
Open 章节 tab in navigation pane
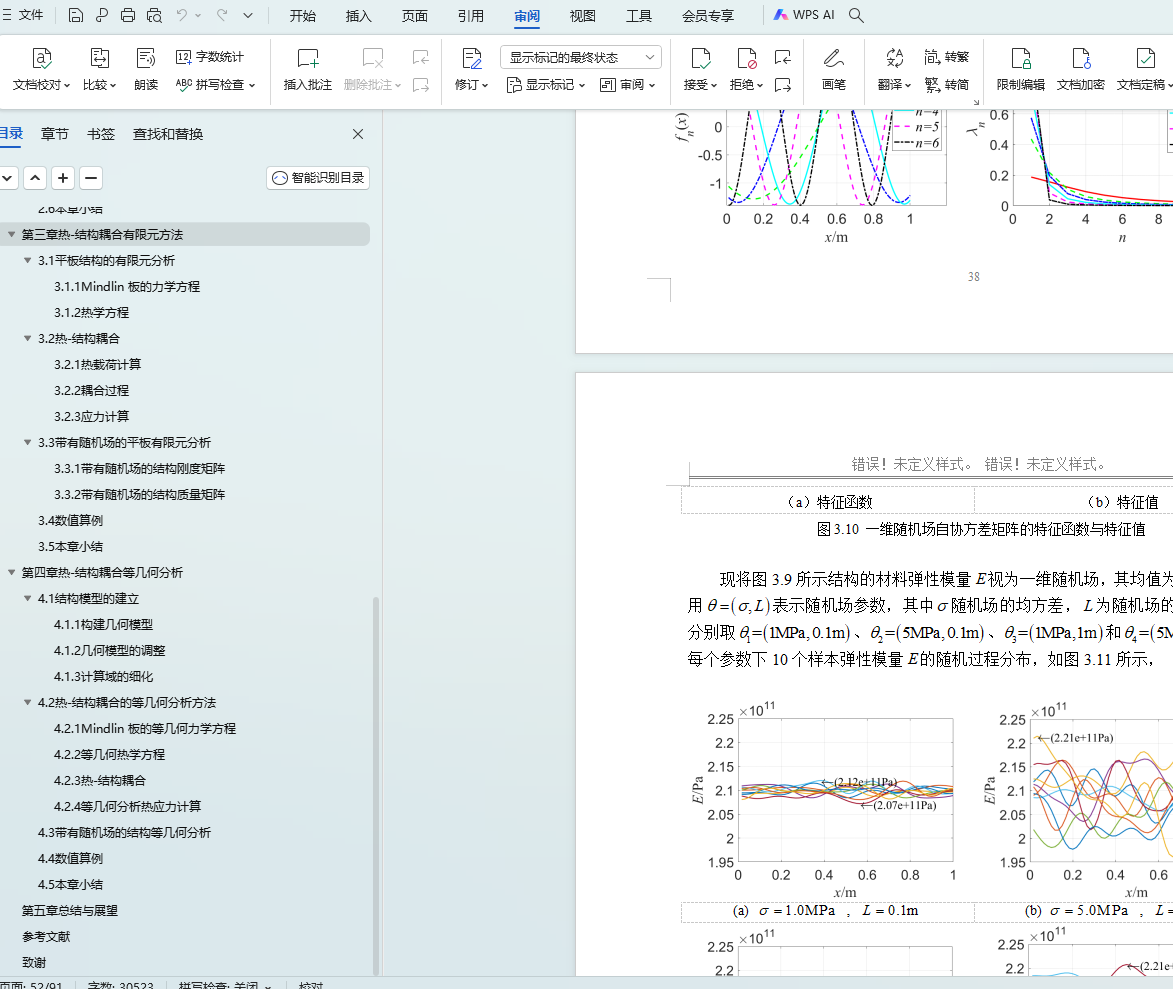[55, 134]
